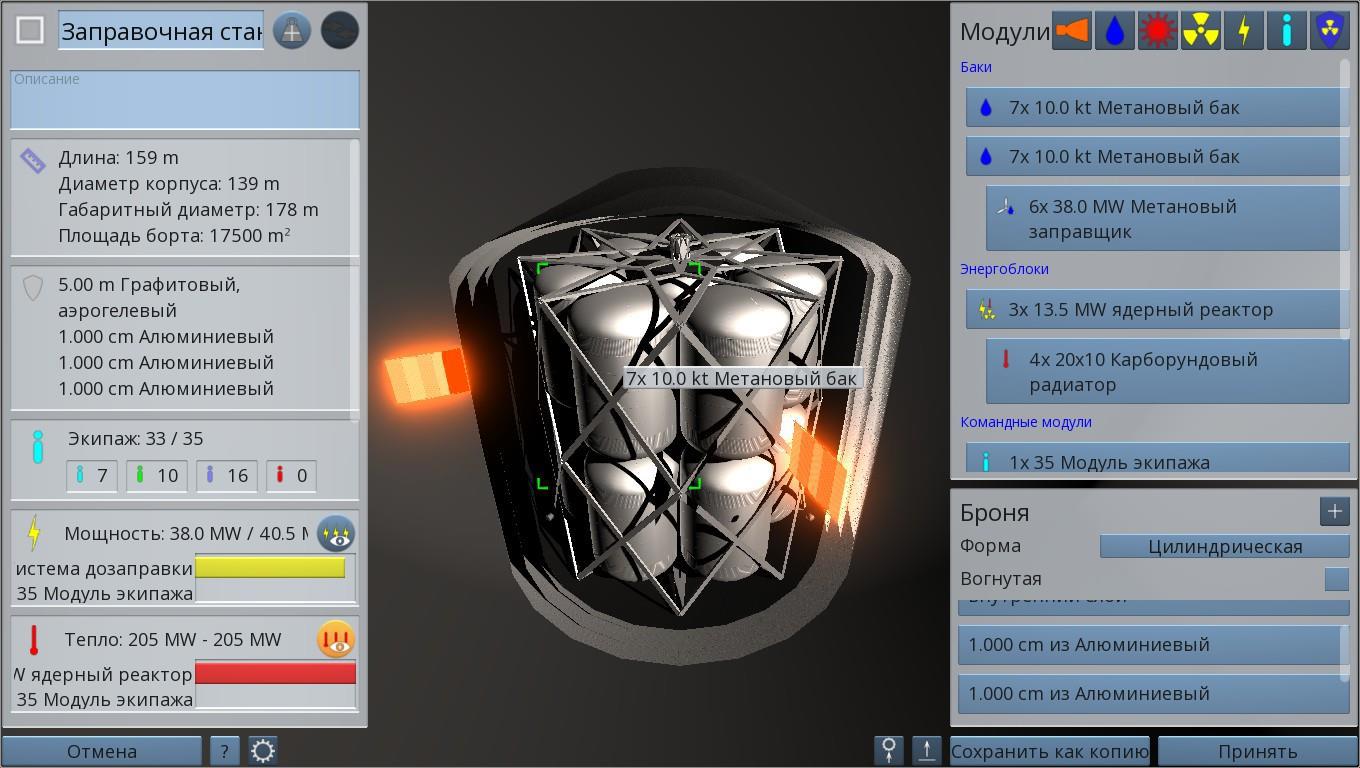
Task: Select the red sunburst laser module icon
Action: (x=1157, y=31)
